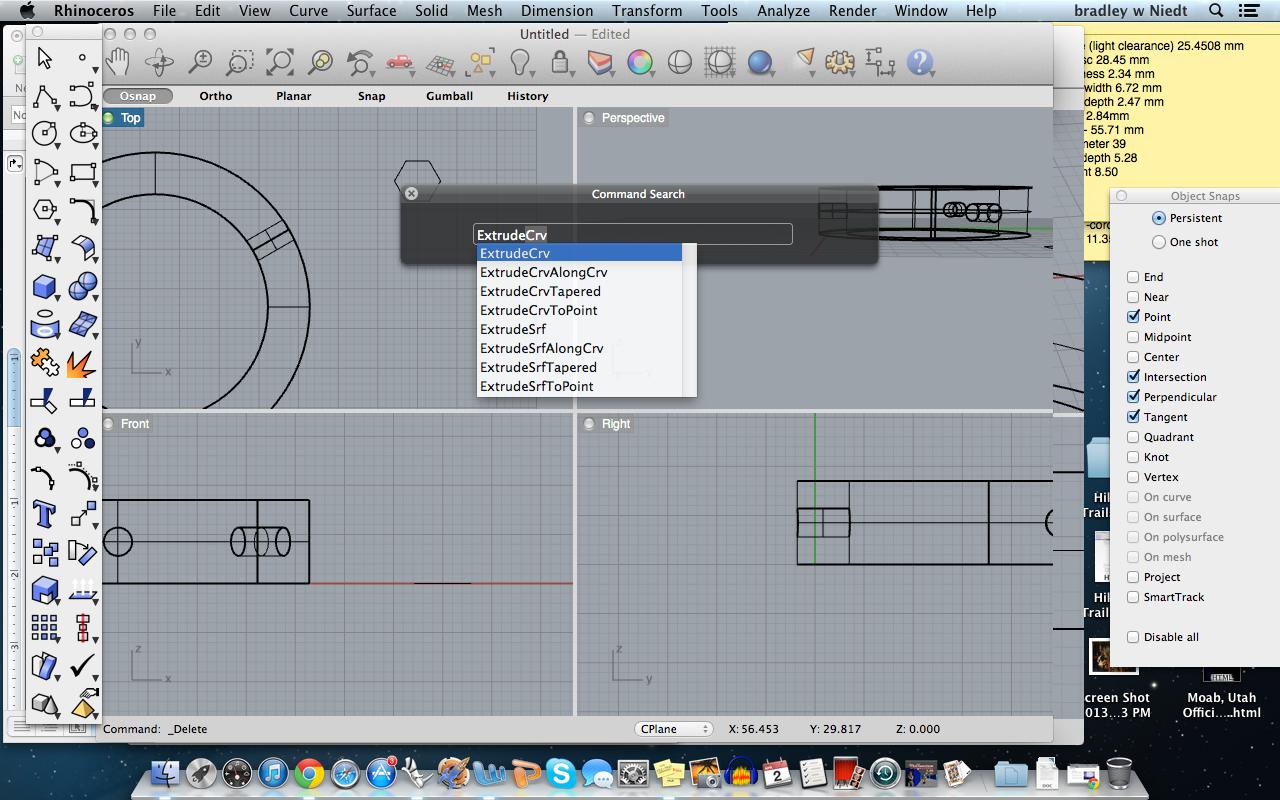This screenshot has height=800, width=1280.
Task: Expand the Right viewport title menu
Action: tap(616, 424)
